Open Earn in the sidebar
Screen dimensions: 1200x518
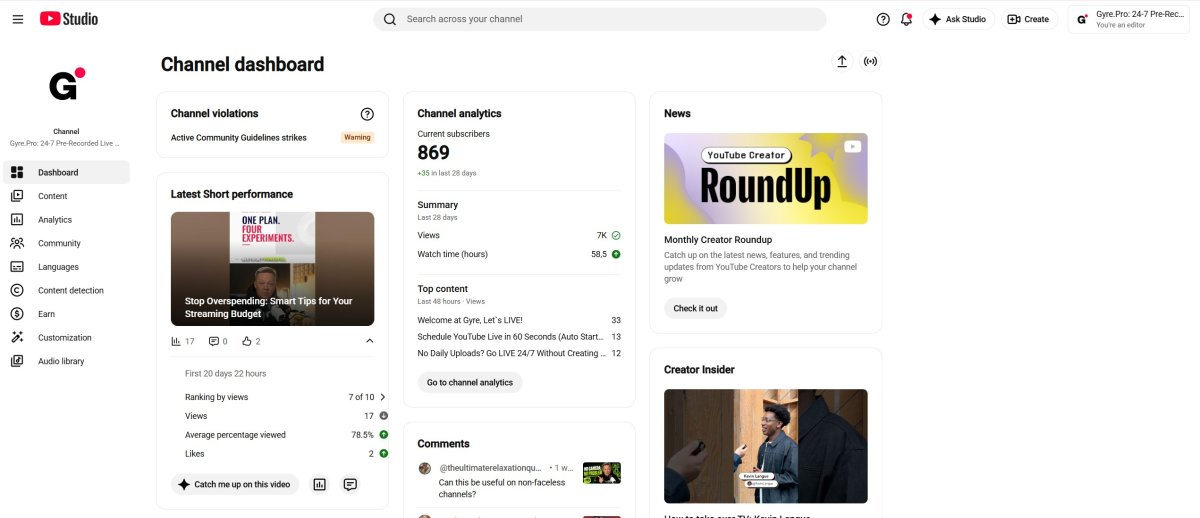click(x=66, y=314)
